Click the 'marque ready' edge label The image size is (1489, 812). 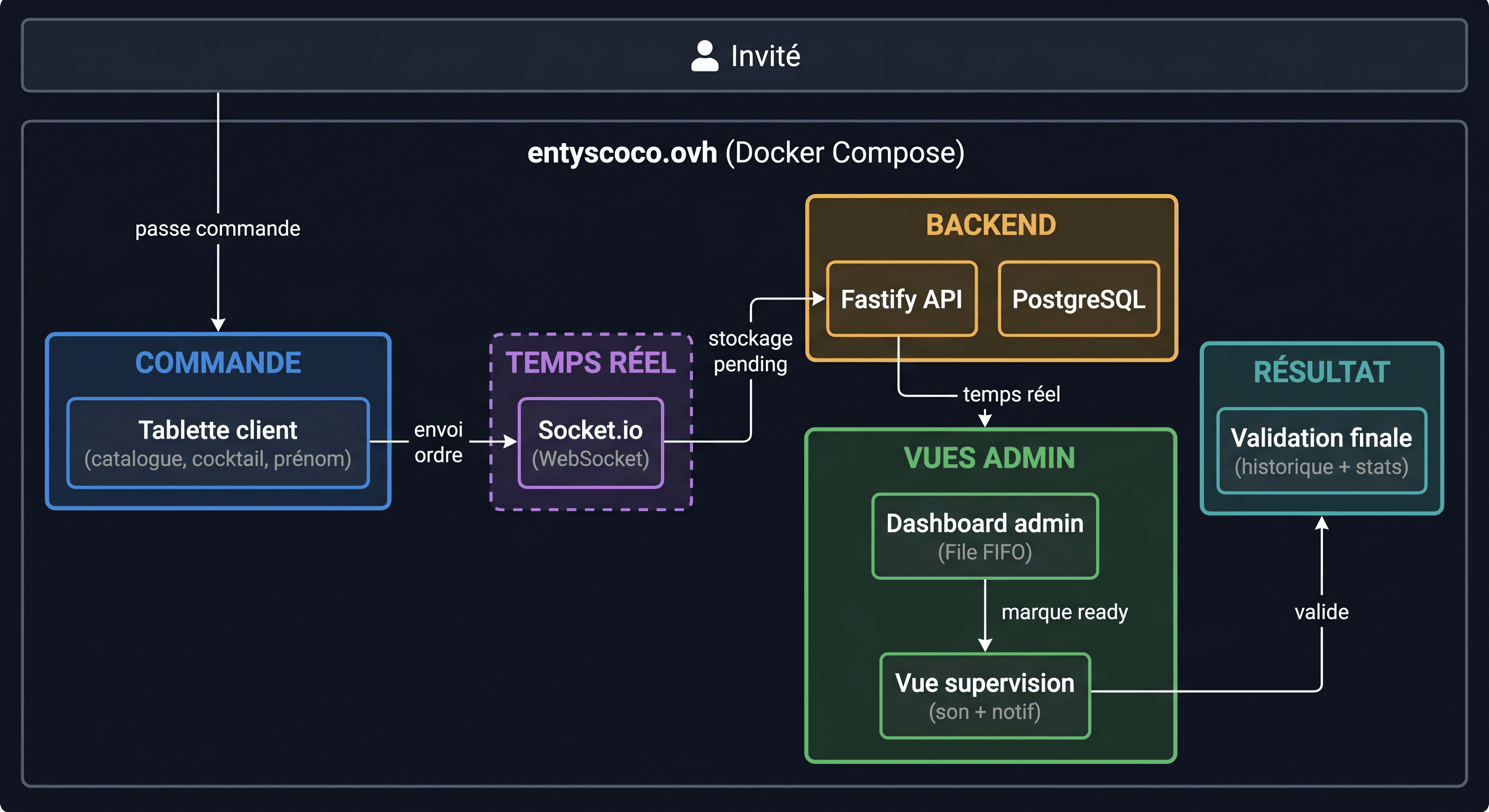point(1065,612)
